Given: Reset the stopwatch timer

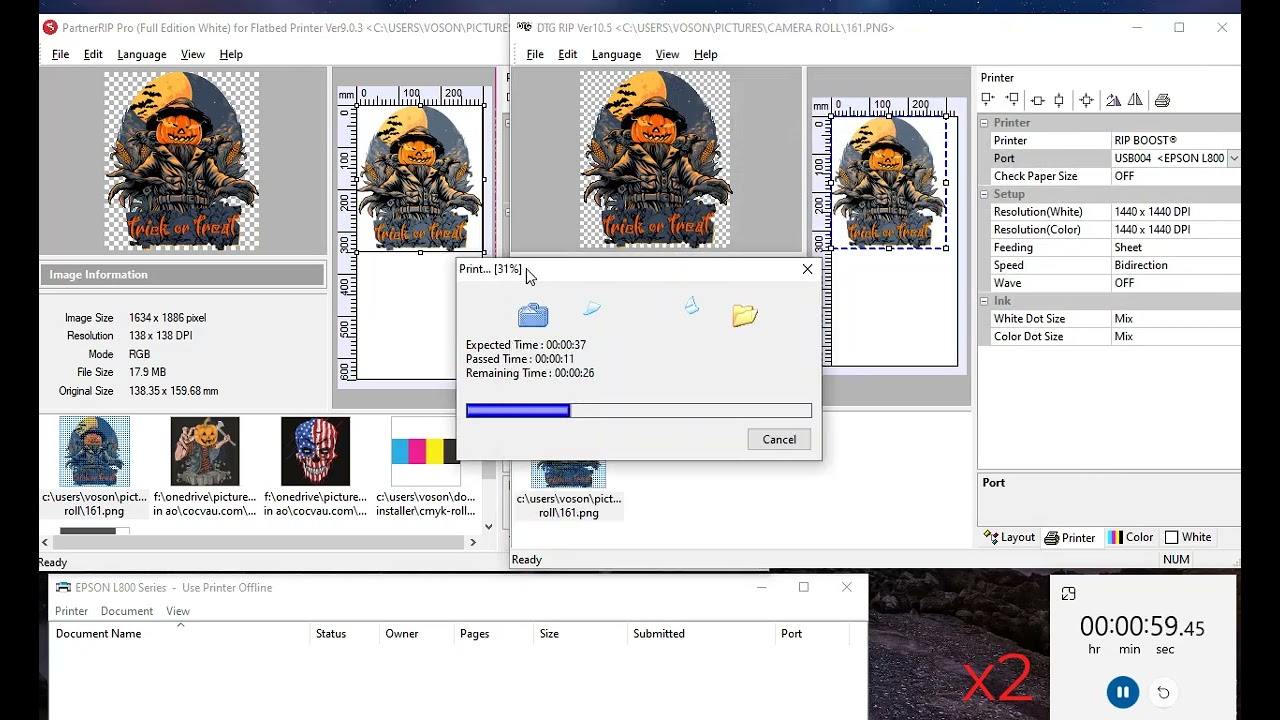Looking at the screenshot, I should (1163, 692).
